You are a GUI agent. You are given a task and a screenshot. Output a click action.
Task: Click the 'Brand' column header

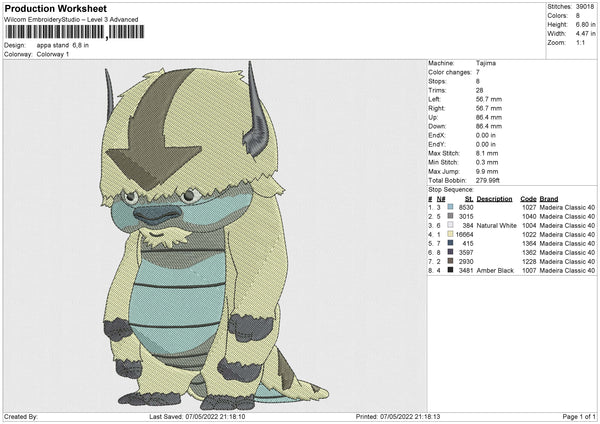(549, 199)
